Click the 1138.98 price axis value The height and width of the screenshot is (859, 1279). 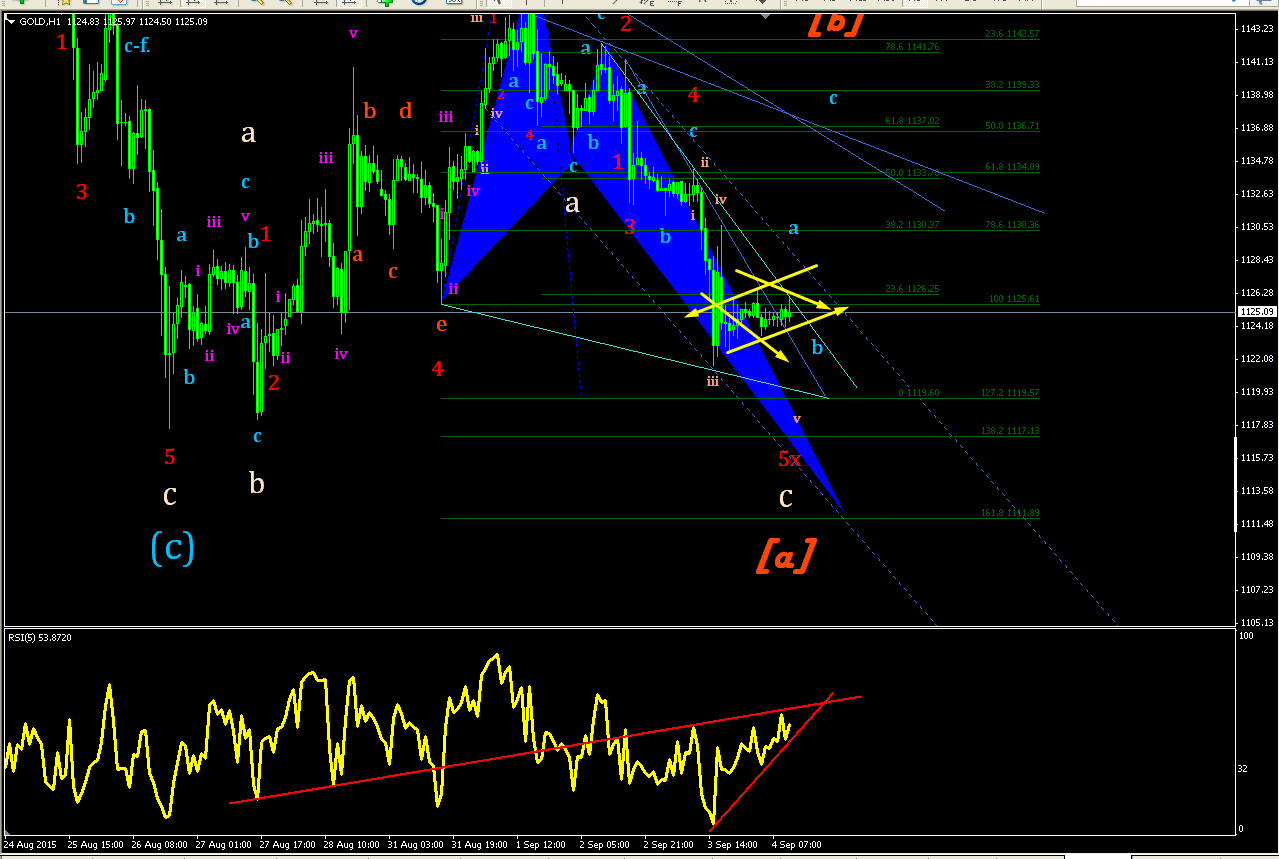point(1256,95)
